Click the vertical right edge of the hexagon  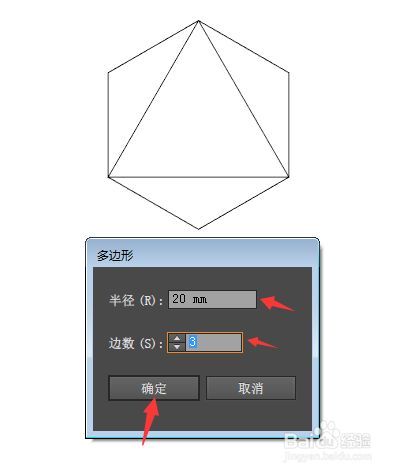click(x=289, y=124)
